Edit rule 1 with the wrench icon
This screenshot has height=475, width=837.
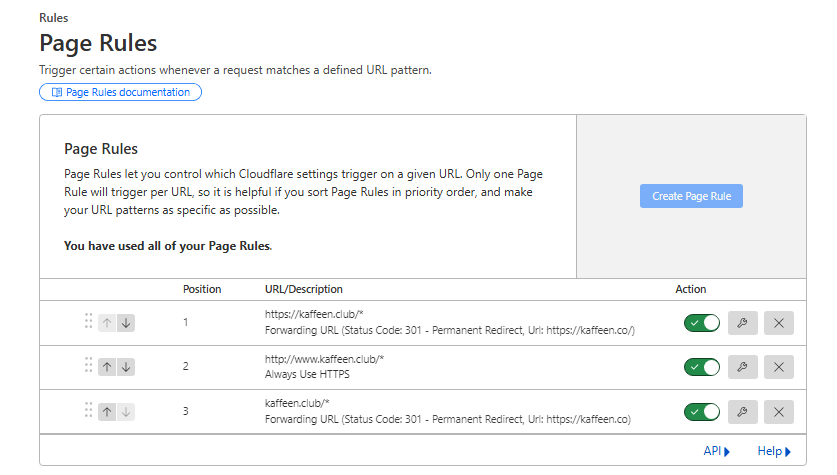(743, 323)
